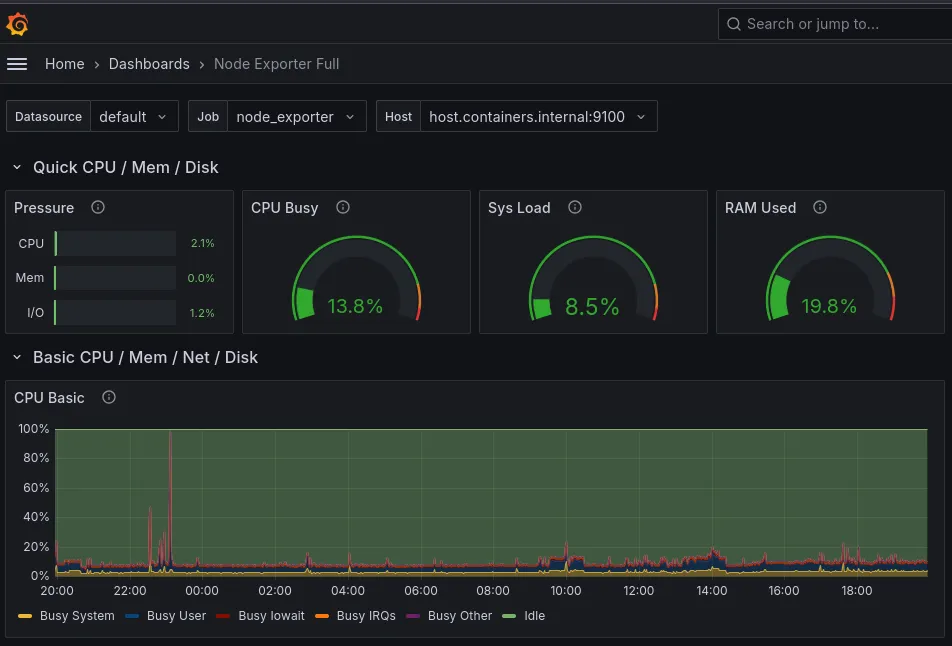Image resolution: width=952 pixels, height=646 pixels.
Task: Click the Node Exporter Full title
Action: click(276, 63)
